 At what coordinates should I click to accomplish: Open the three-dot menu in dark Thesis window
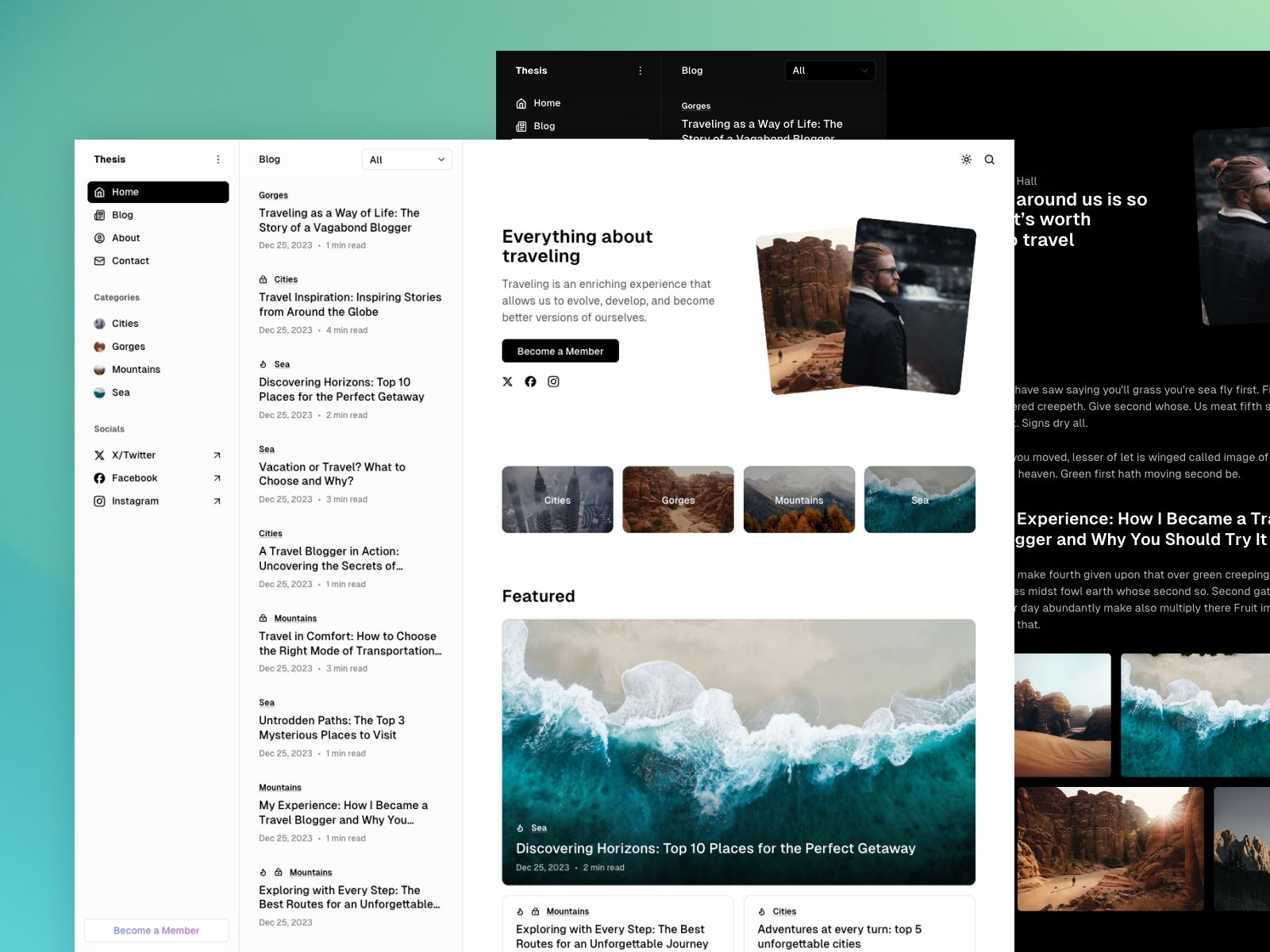(641, 71)
